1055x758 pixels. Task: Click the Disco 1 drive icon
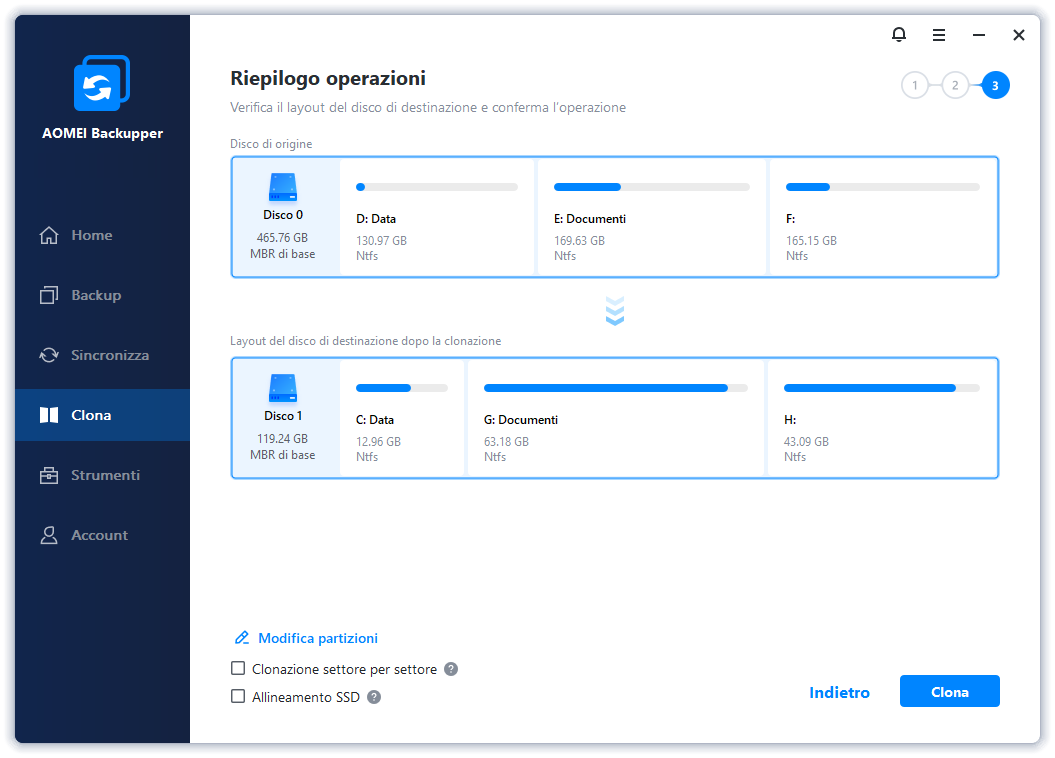(x=283, y=388)
